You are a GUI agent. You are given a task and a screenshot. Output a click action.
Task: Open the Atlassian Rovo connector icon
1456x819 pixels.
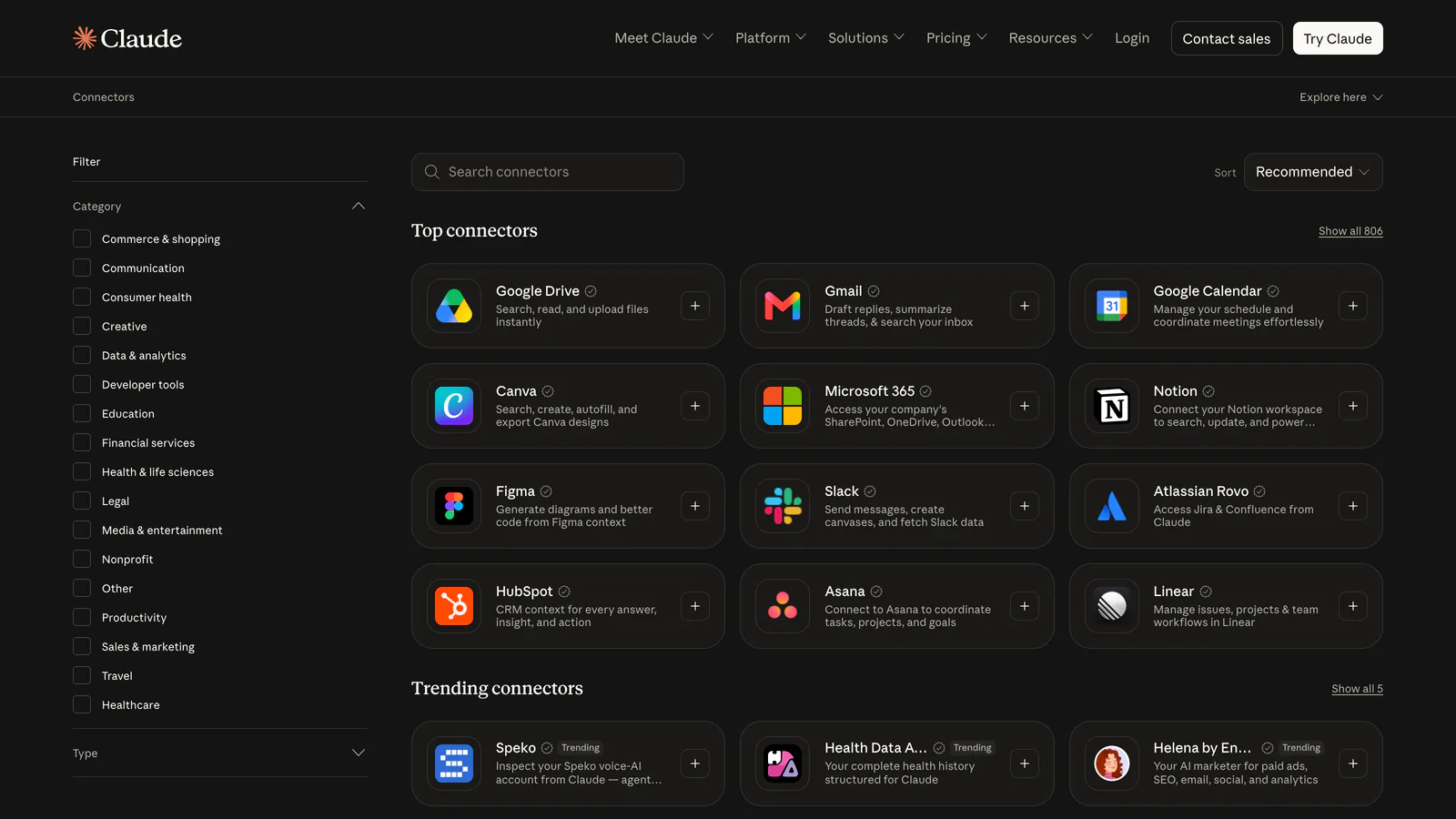[x=1112, y=506]
